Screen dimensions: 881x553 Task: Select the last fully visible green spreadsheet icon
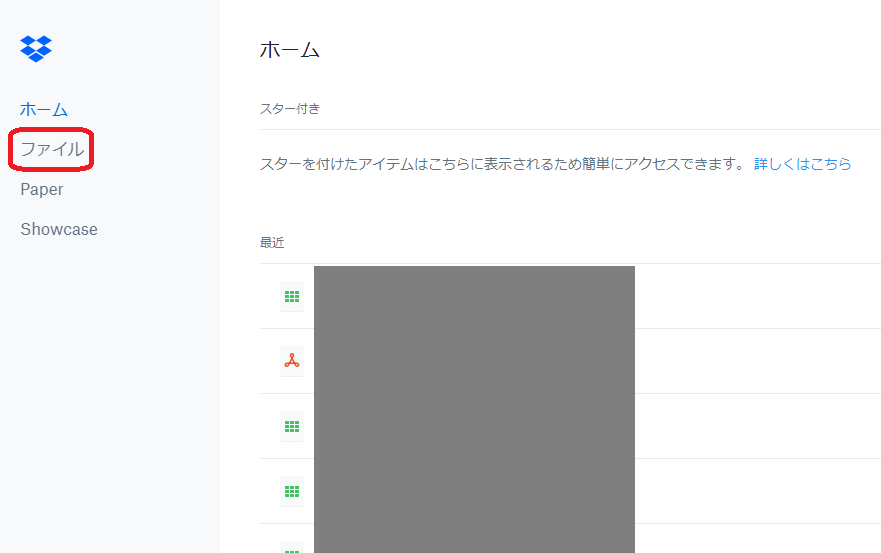coord(292,492)
